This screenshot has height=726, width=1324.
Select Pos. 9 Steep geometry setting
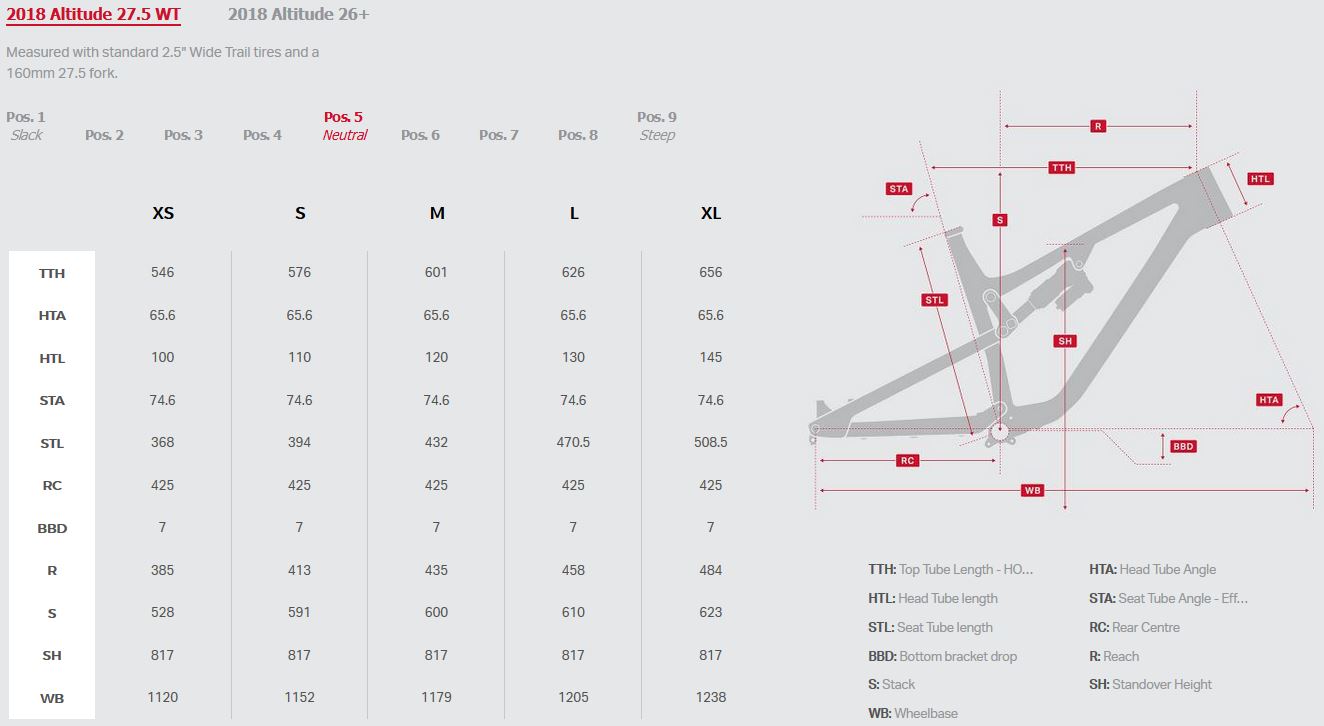pos(657,126)
